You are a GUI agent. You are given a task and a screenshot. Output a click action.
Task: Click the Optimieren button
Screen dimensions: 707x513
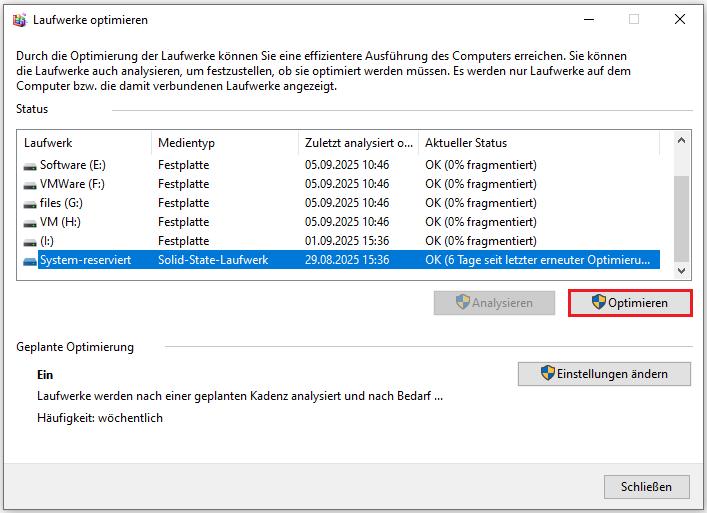[630, 303]
